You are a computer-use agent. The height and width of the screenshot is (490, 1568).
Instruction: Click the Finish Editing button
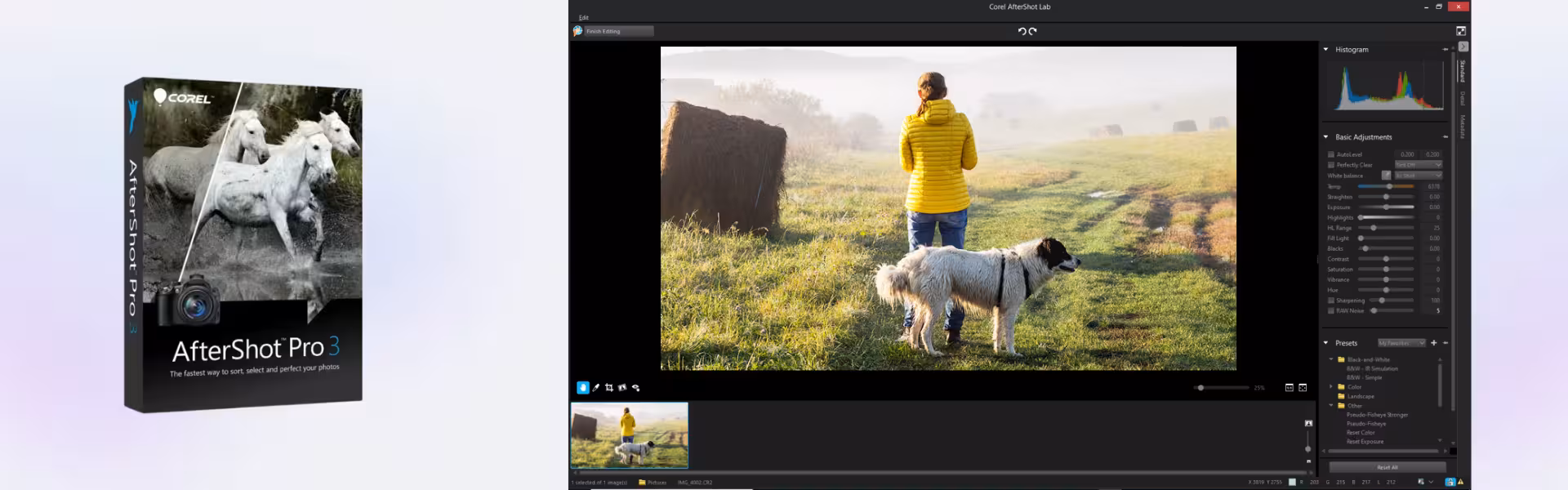(618, 31)
